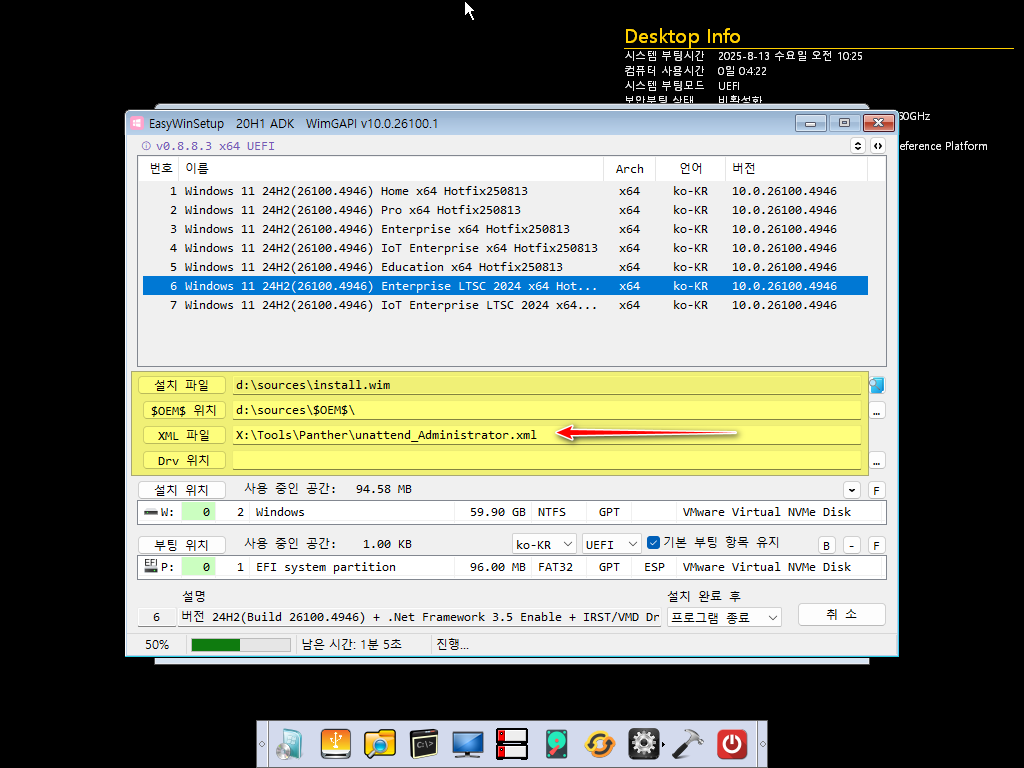Viewport: 1024px width, 768px height.
Task: Click the F button in the install location row
Action: (876, 490)
